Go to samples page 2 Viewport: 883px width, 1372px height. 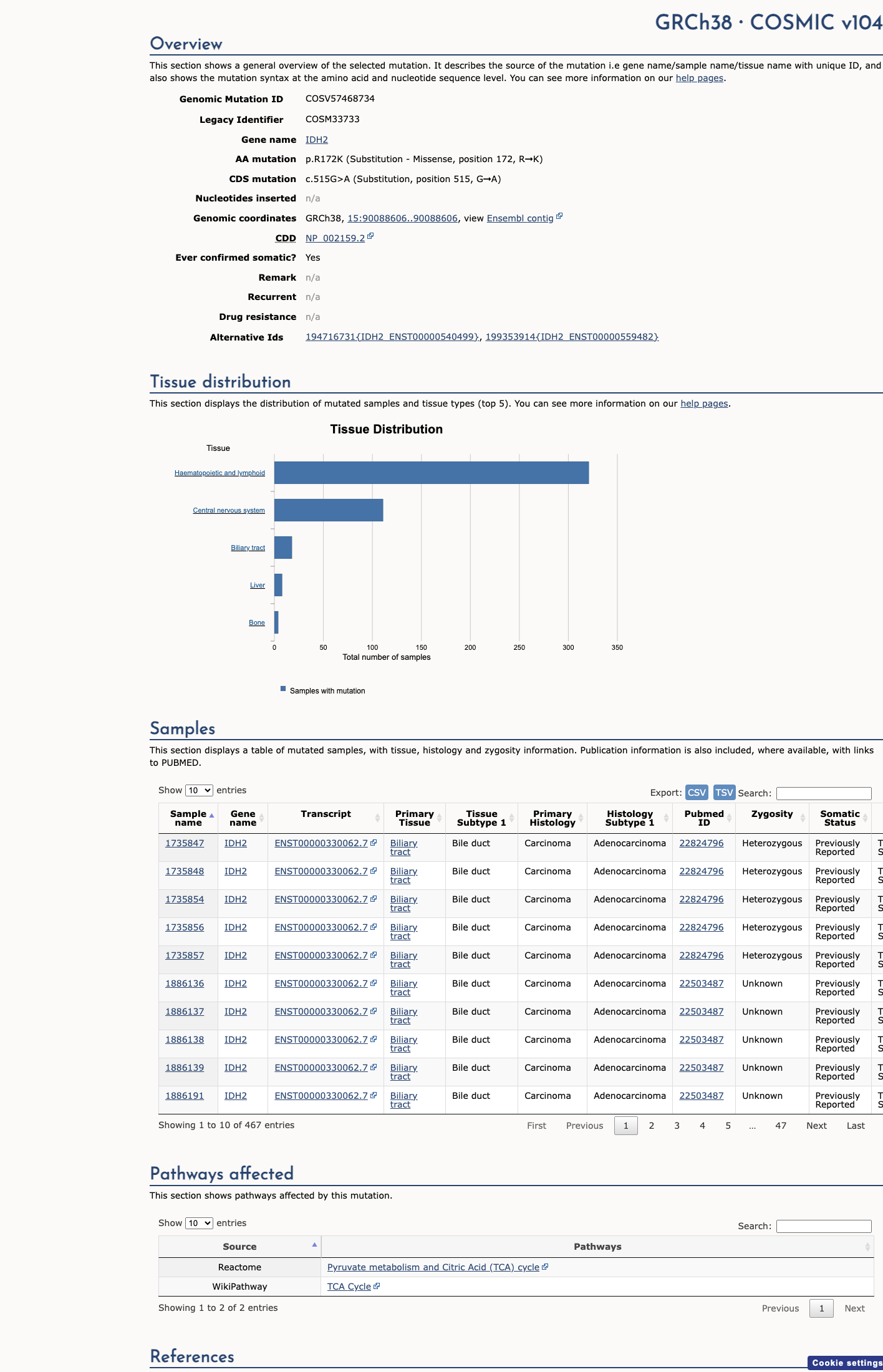point(652,1126)
